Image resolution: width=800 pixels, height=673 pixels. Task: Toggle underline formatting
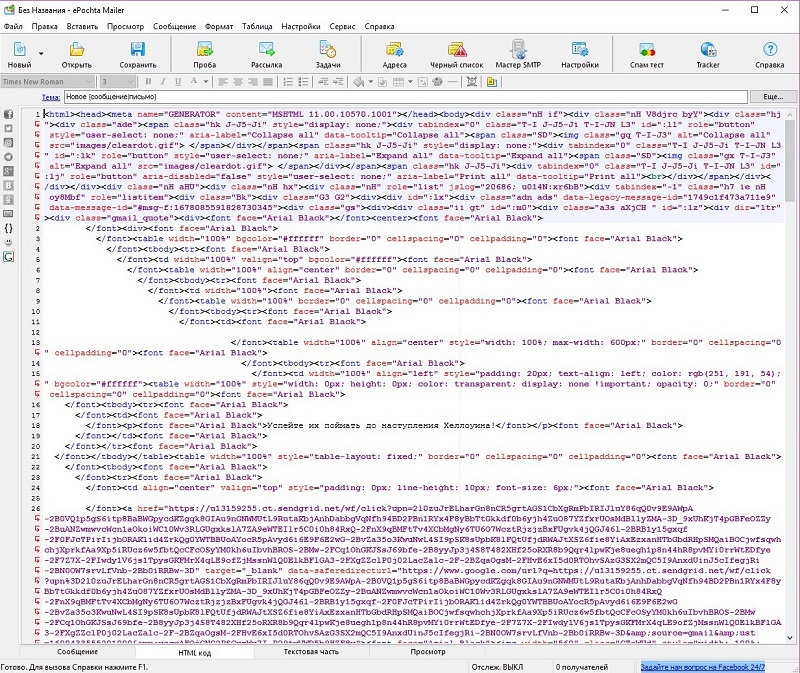(178, 82)
